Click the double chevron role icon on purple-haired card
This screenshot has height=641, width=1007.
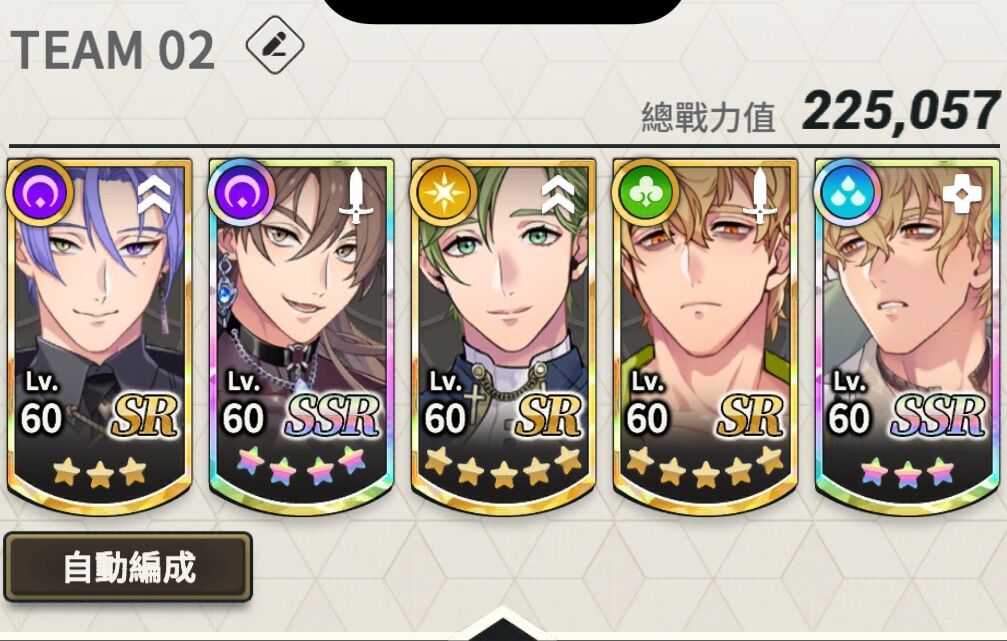click(x=155, y=194)
